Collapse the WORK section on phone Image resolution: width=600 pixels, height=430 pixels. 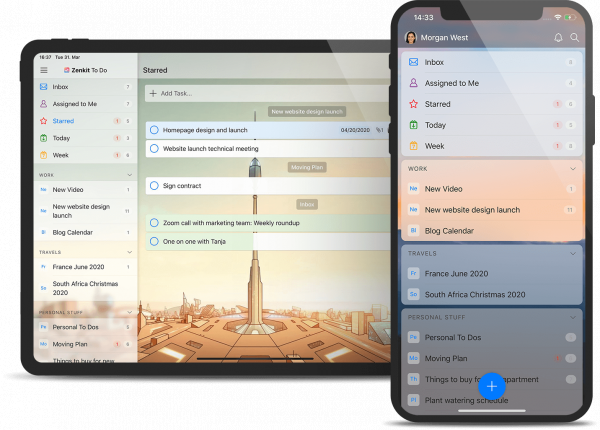[x=572, y=168]
